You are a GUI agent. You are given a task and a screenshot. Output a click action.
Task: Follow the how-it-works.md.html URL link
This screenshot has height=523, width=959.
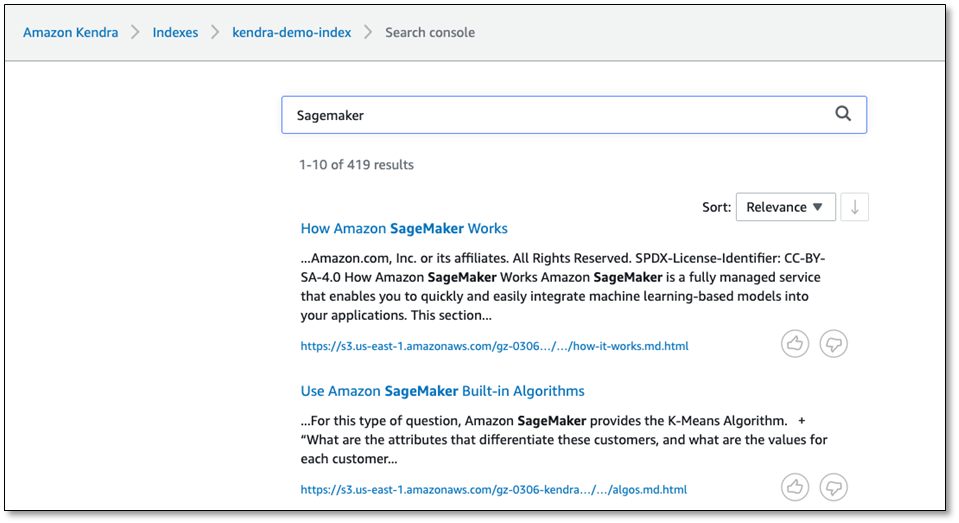point(494,346)
